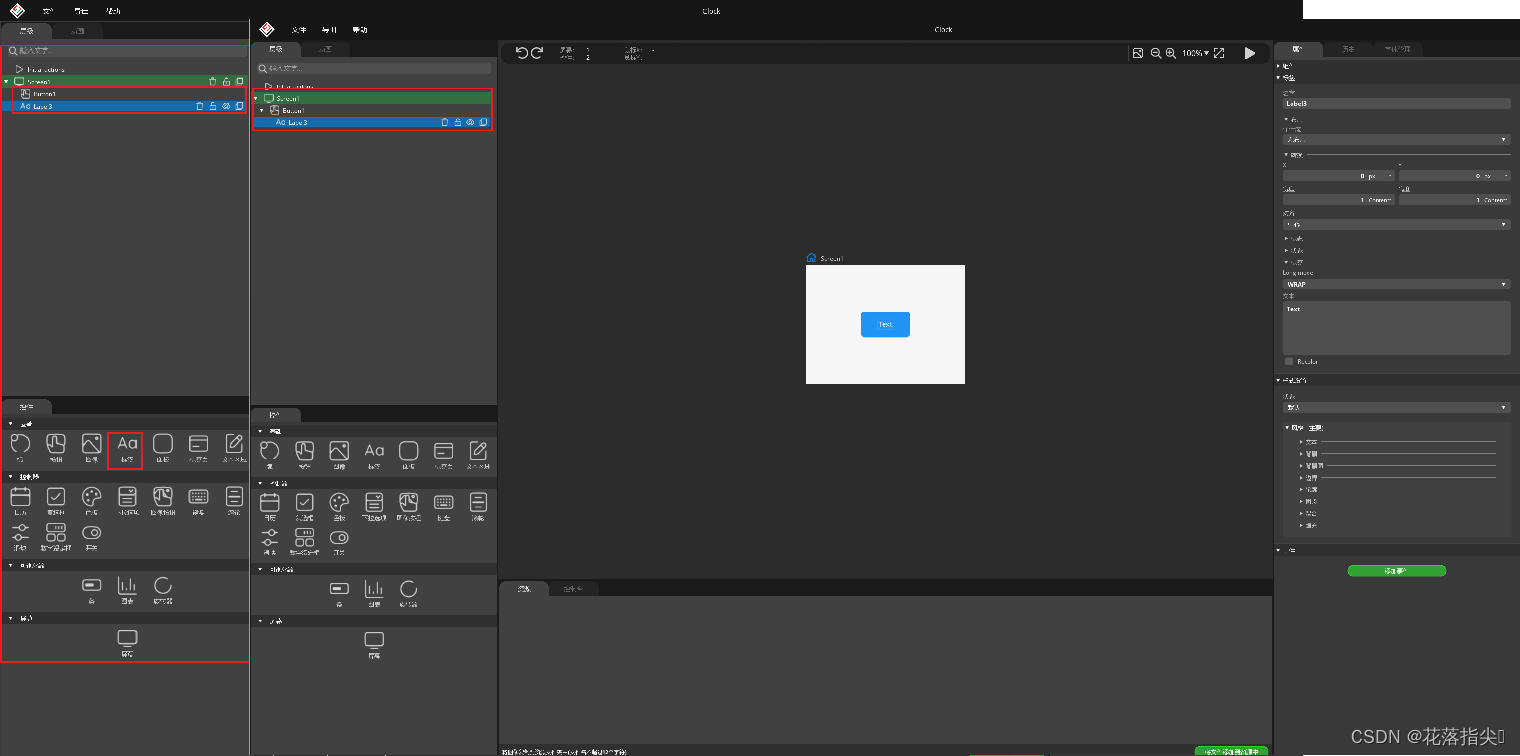The height and width of the screenshot is (756, 1520).
Task: Duplicate Label3 via copy icon in main hierarchy
Action: [483, 122]
